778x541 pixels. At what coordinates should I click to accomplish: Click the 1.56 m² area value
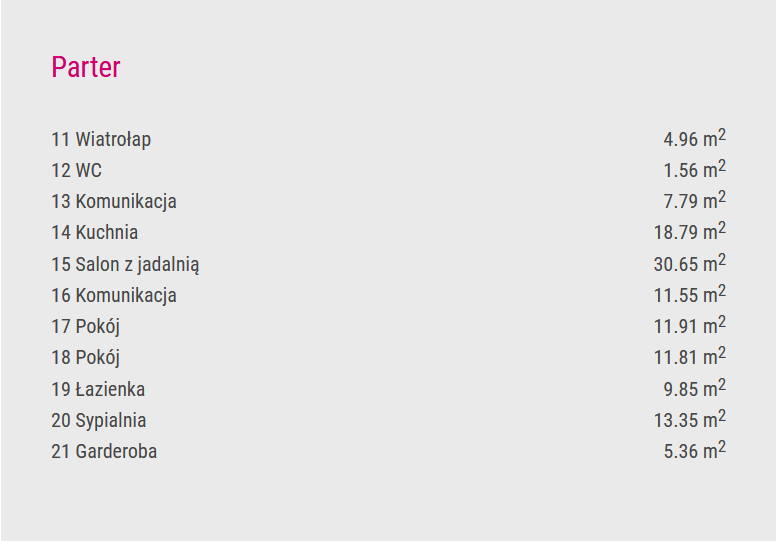coord(695,169)
